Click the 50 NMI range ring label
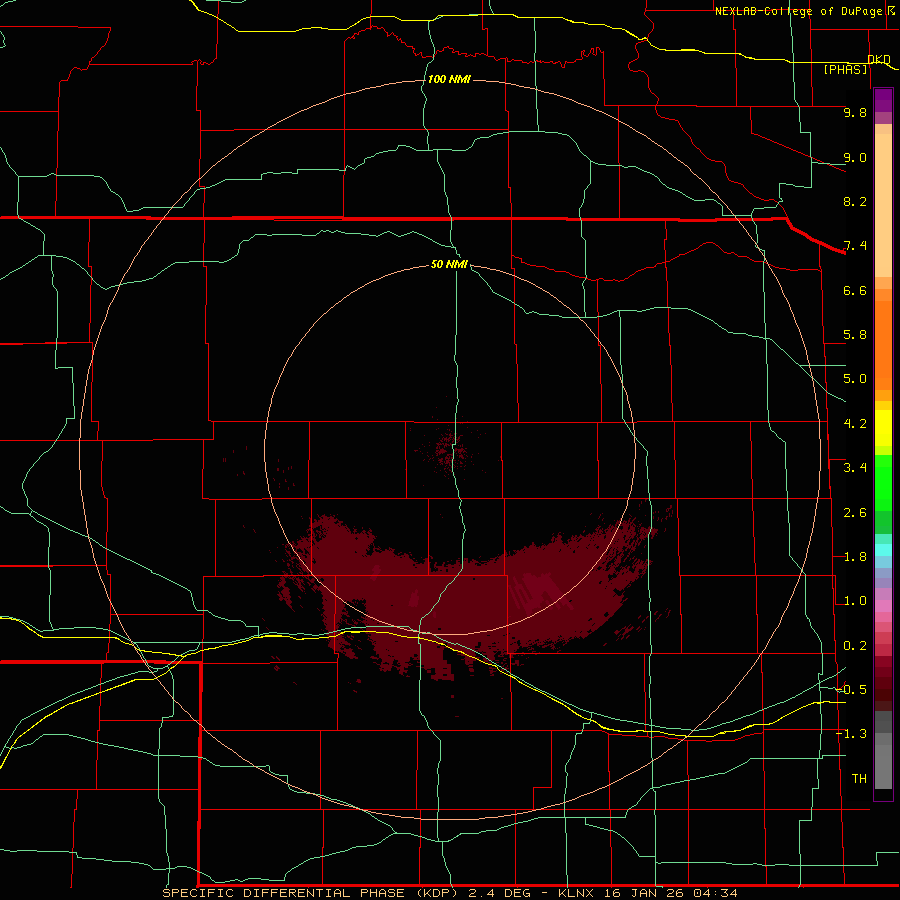 449,264
